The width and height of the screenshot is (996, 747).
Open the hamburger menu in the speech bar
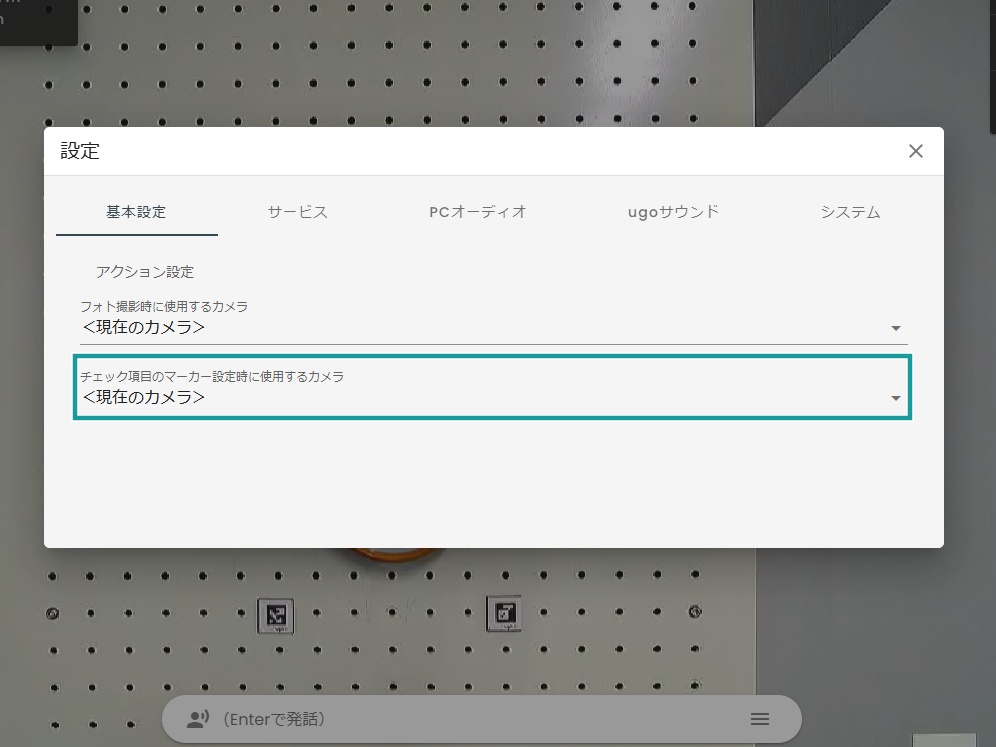760,719
